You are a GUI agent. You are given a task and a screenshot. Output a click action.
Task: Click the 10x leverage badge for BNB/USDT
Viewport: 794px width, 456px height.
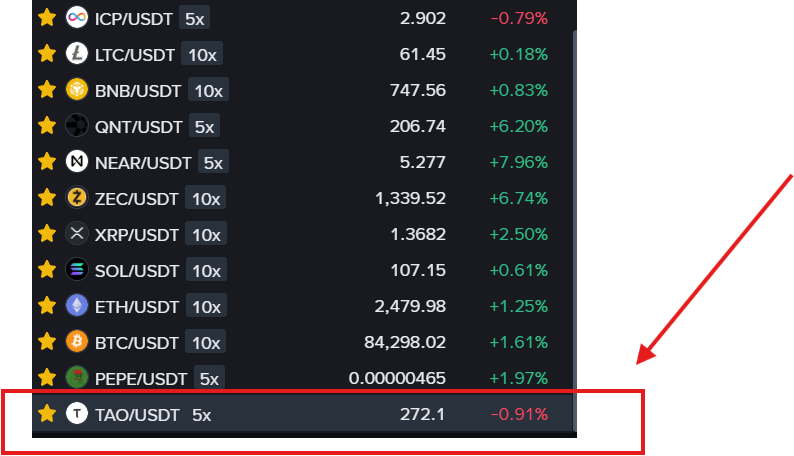[209, 91]
